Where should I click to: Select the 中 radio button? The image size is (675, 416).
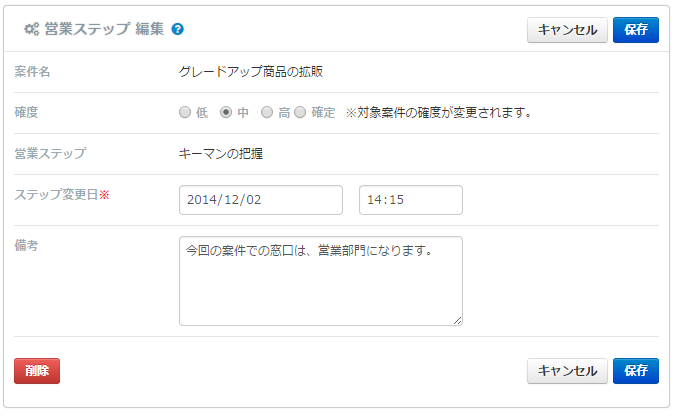(226, 112)
